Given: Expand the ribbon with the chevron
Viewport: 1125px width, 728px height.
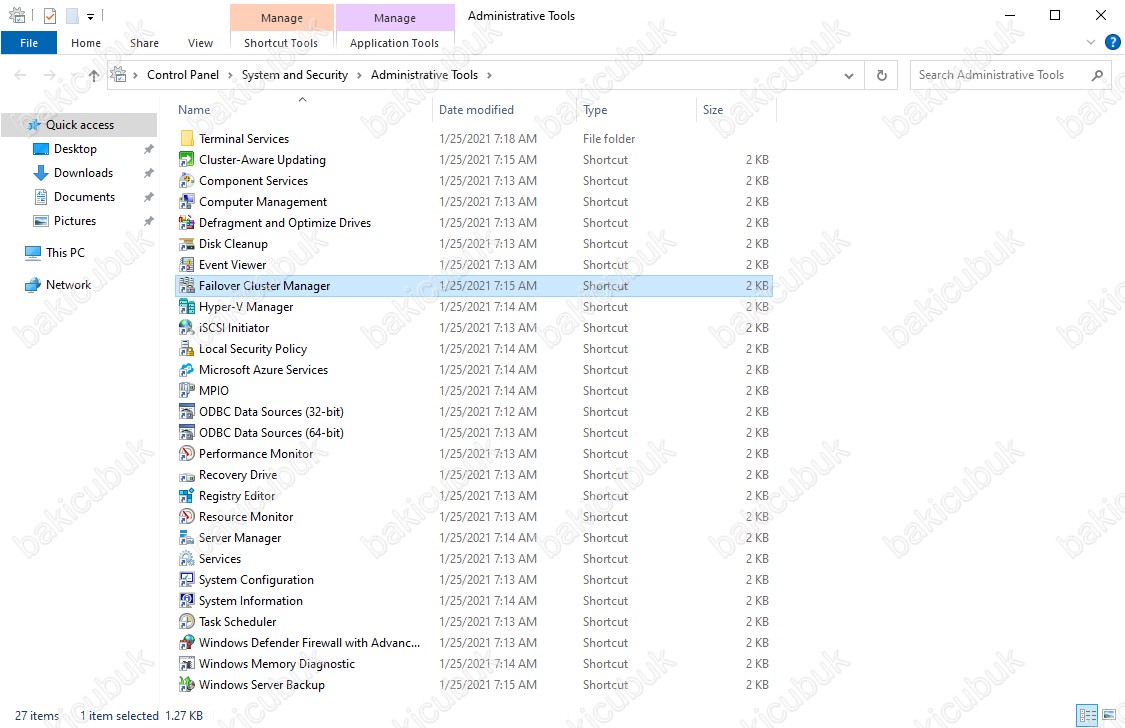Looking at the screenshot, I should pos(1091,42).
